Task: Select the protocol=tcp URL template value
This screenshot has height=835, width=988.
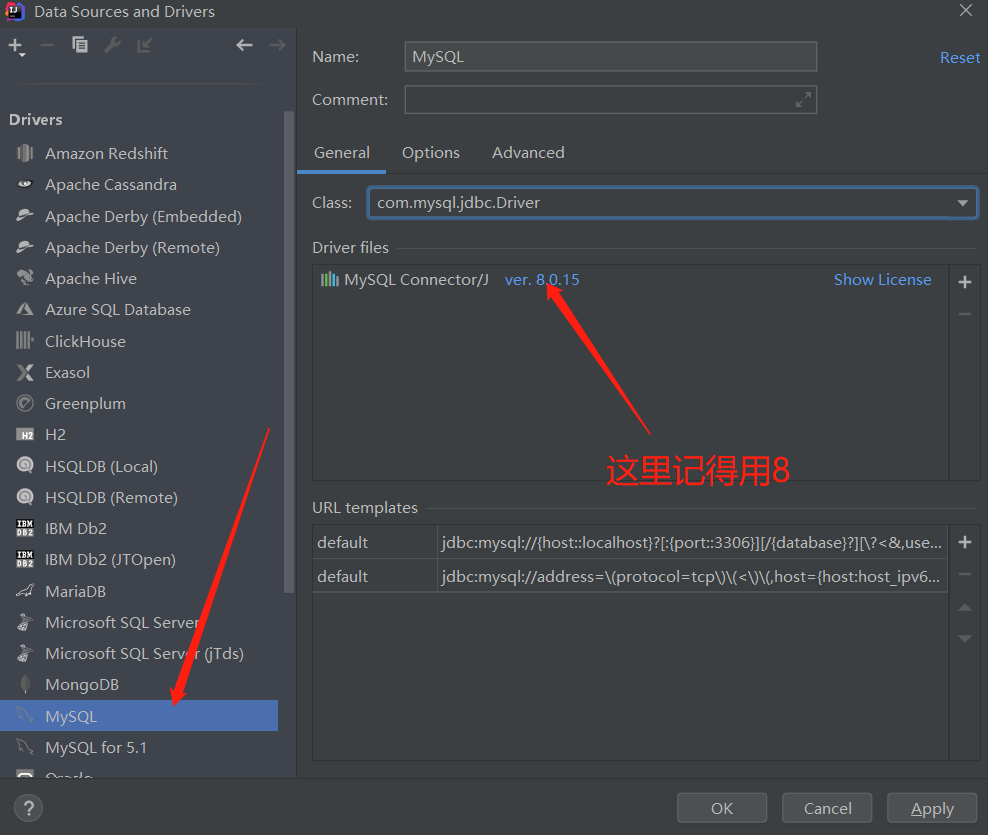Action: click(691, 576)
